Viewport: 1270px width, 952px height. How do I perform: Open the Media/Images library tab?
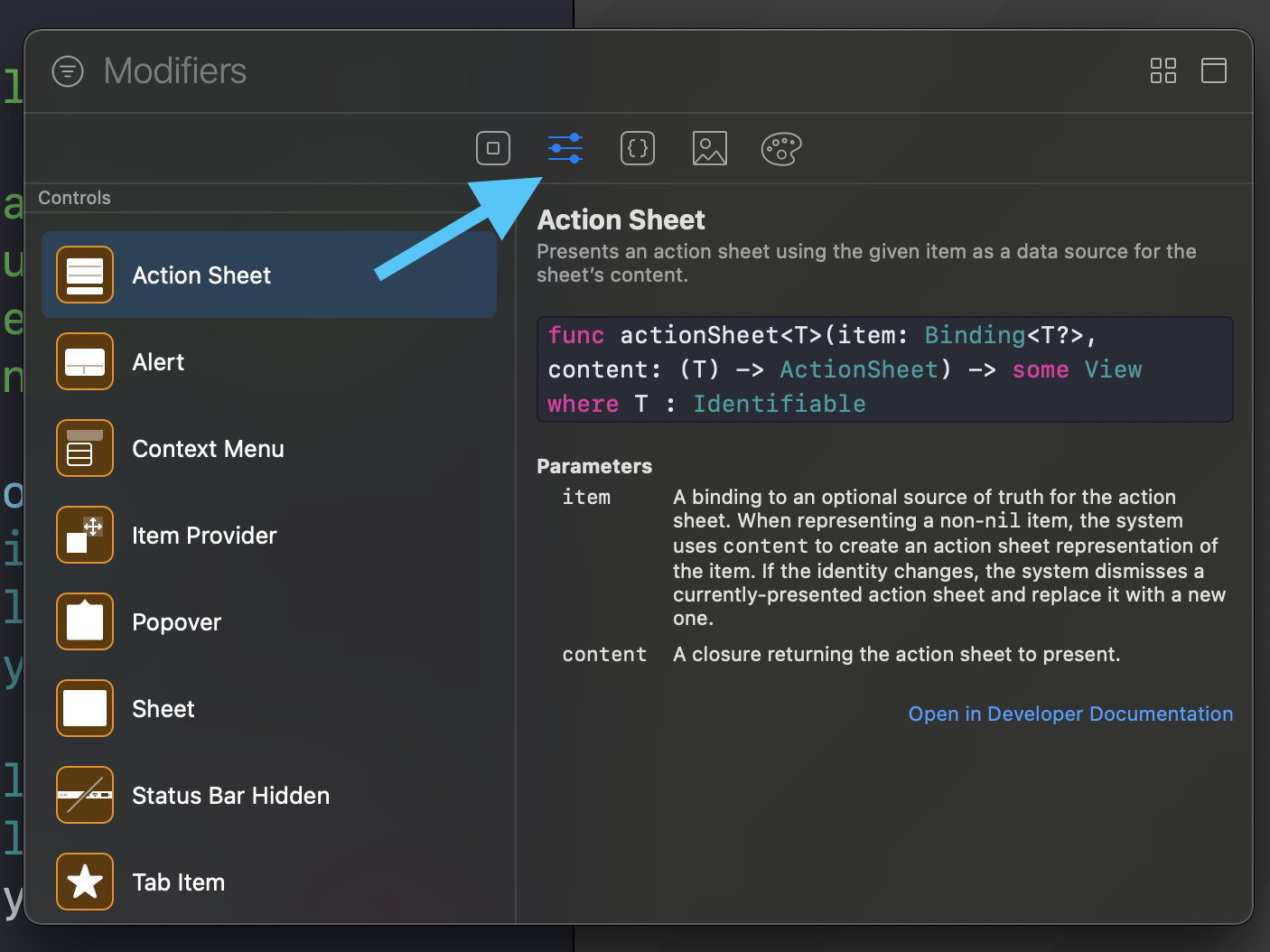(x=710, y=148)
